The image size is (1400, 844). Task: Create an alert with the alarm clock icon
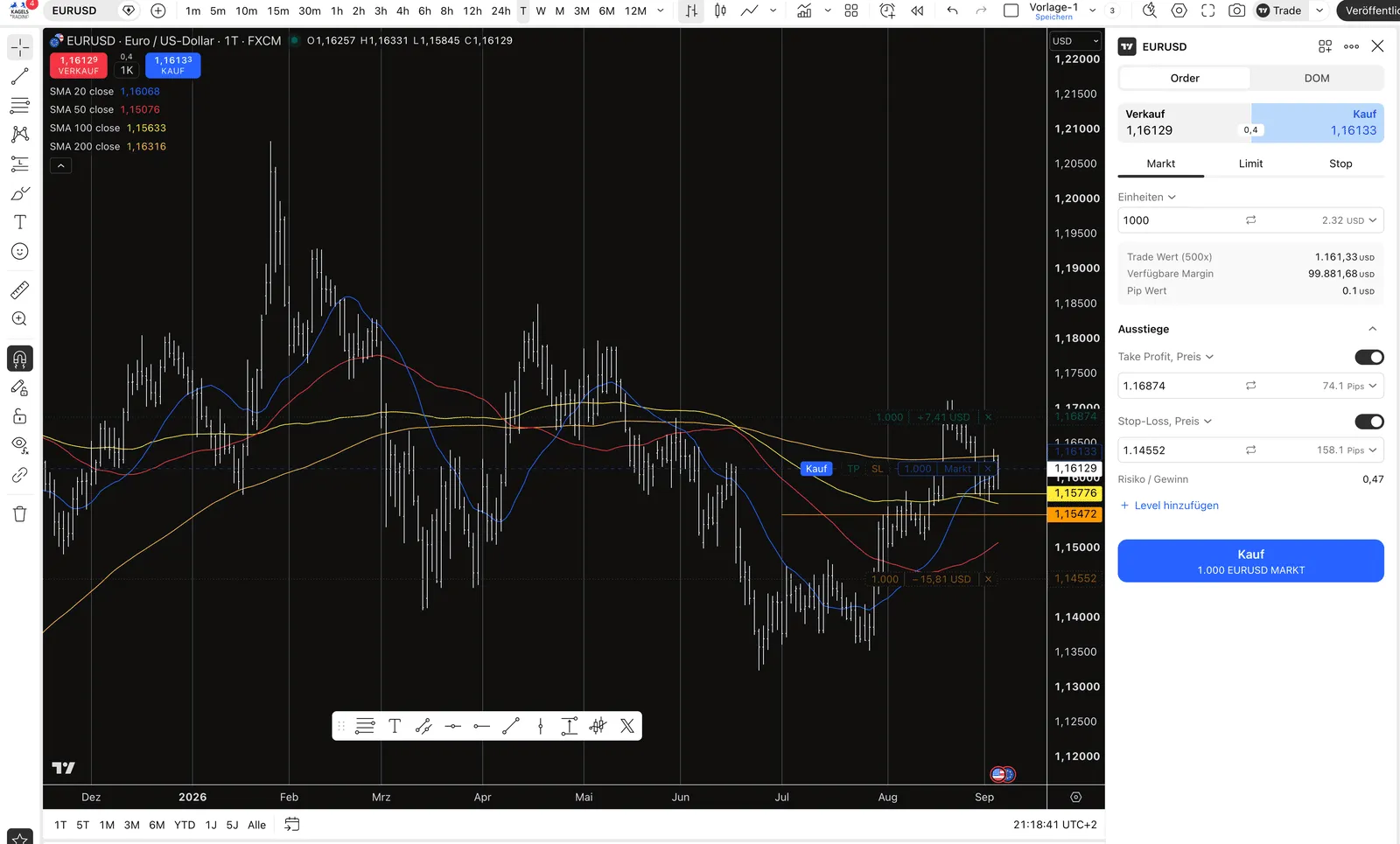click(887, 10)
